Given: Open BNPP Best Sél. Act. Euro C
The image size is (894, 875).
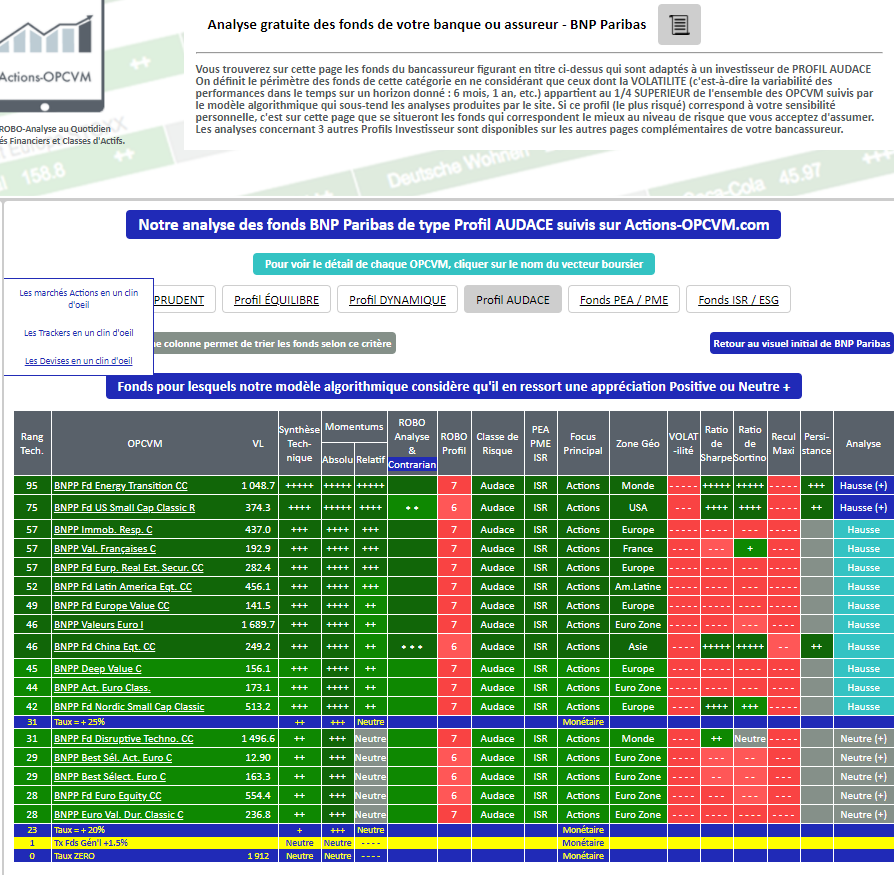Looking at the screenshot, I should tap(113, 758).
